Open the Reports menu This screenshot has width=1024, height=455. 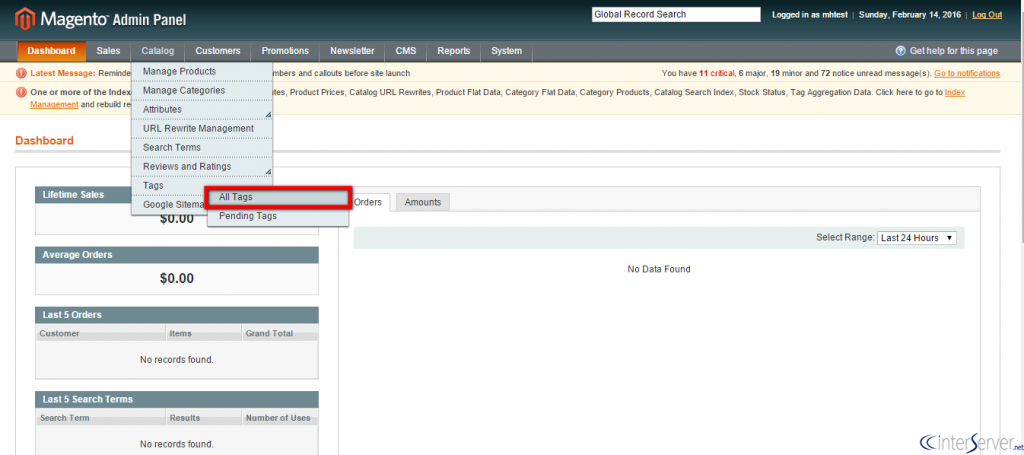coord(454,51)
